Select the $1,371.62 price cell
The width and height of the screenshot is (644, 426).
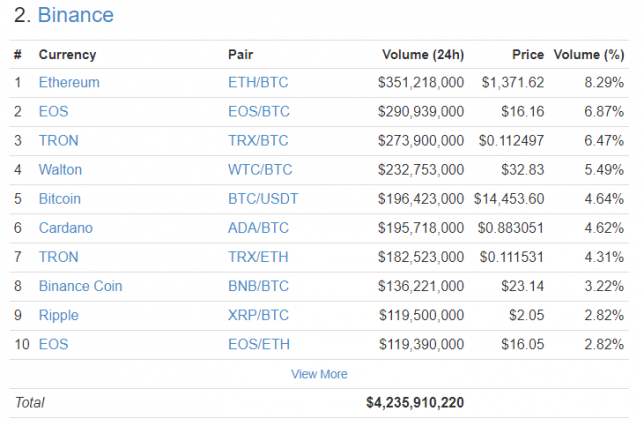[x=513, y=83]
